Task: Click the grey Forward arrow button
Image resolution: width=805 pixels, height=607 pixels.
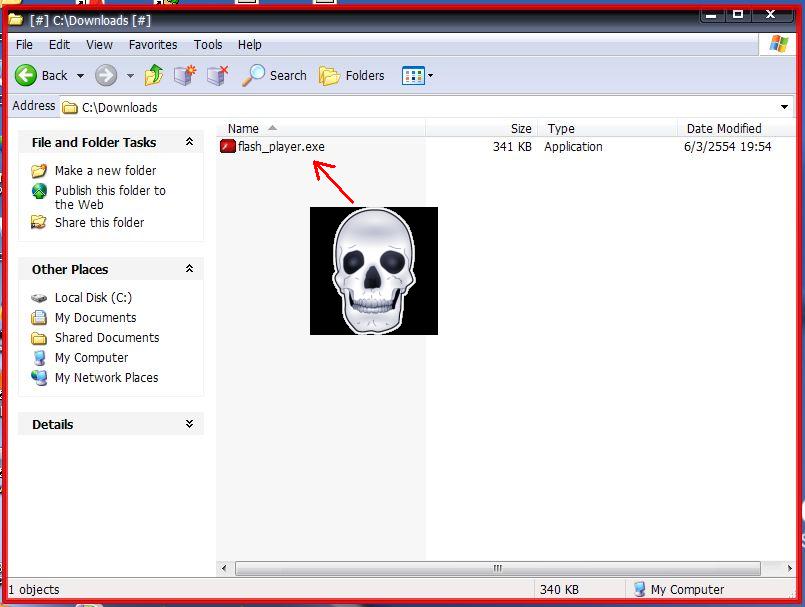Action: point(106,75)
